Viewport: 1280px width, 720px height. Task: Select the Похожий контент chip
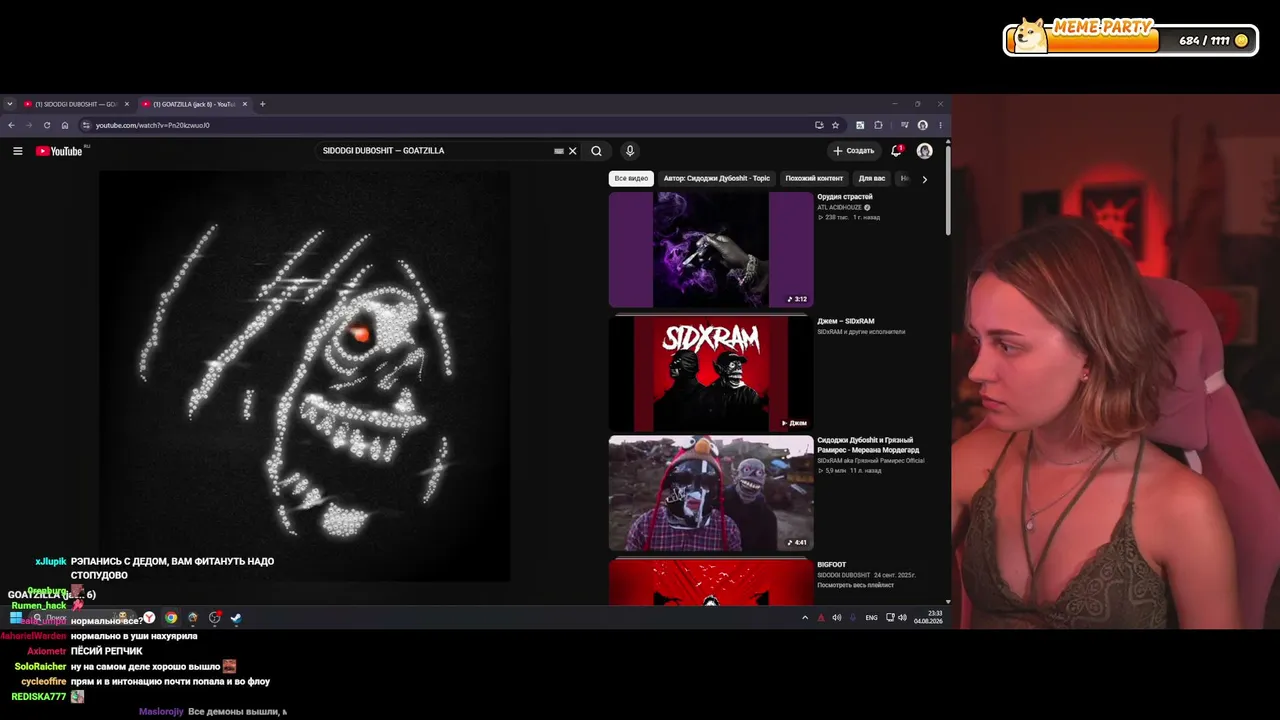814,178
